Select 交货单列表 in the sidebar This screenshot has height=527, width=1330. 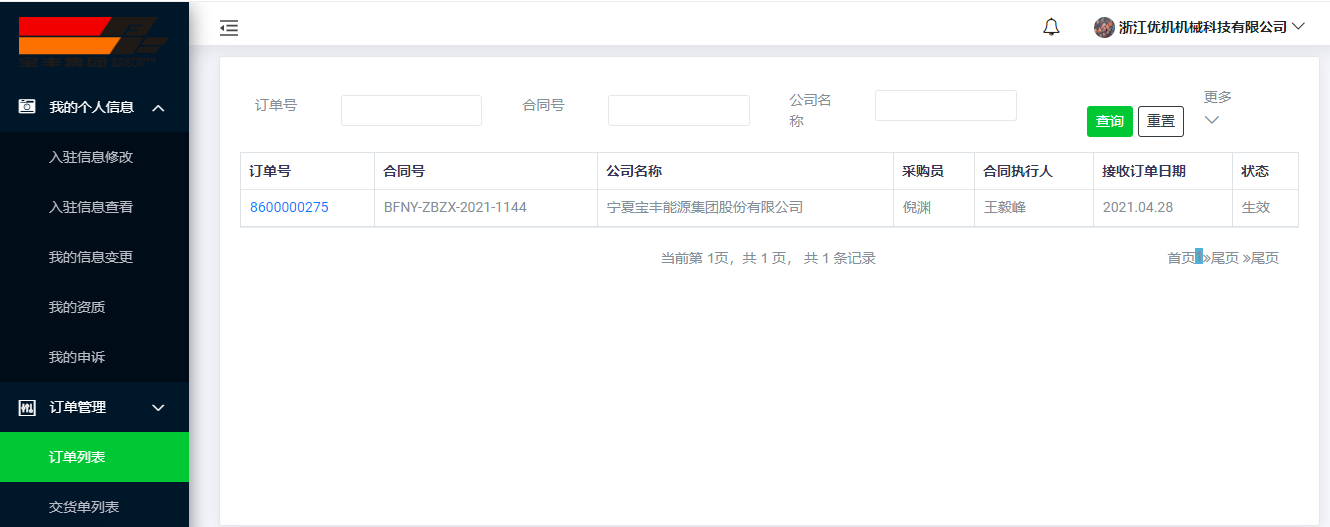[x=84, y=507]
